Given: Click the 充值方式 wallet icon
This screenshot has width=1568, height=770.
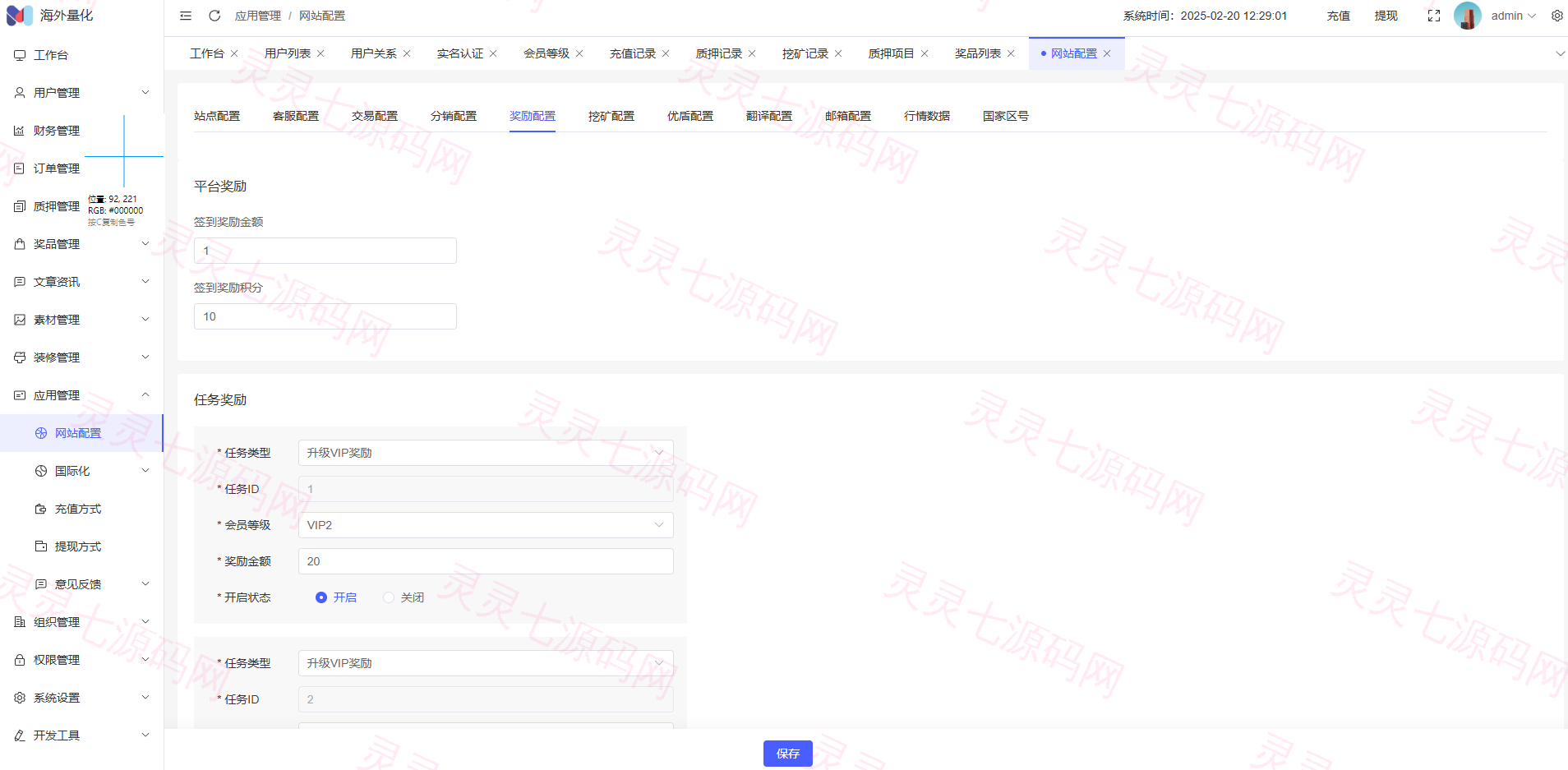Looking at the screenshot, I should click(41, 509).
